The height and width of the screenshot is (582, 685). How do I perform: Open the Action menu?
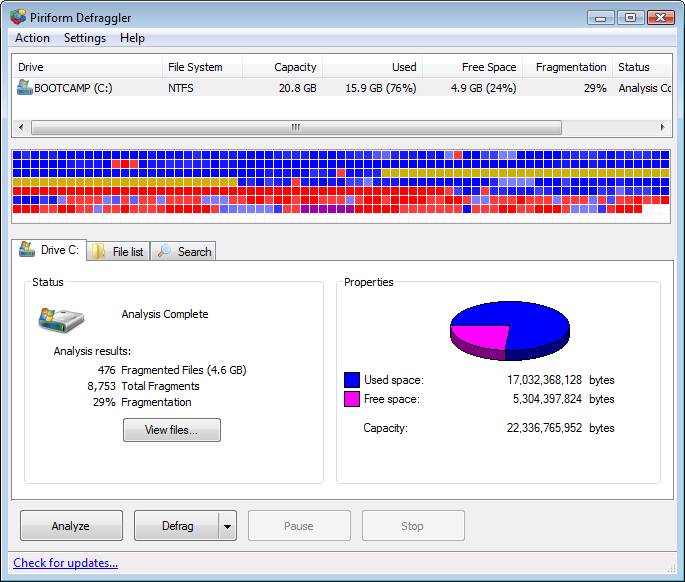tap(32, 38)
